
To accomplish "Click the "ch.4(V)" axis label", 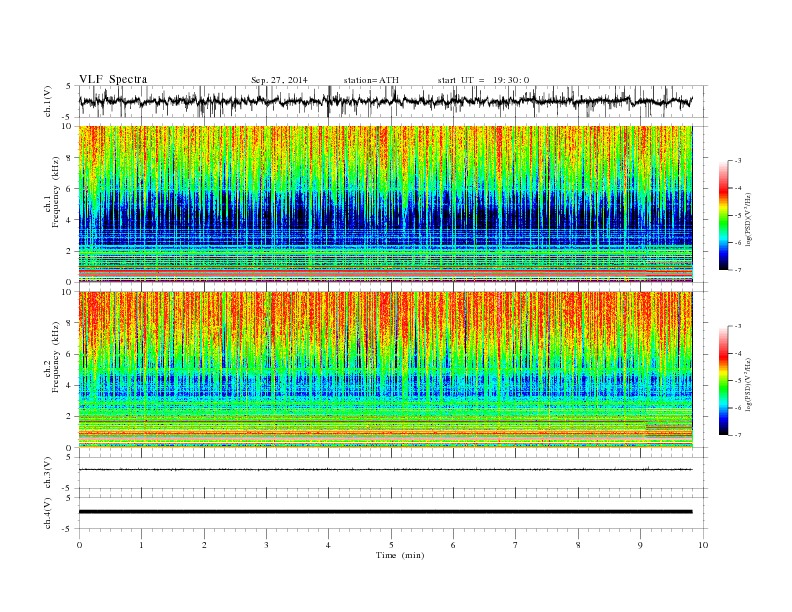I will [x=48, y=513].
